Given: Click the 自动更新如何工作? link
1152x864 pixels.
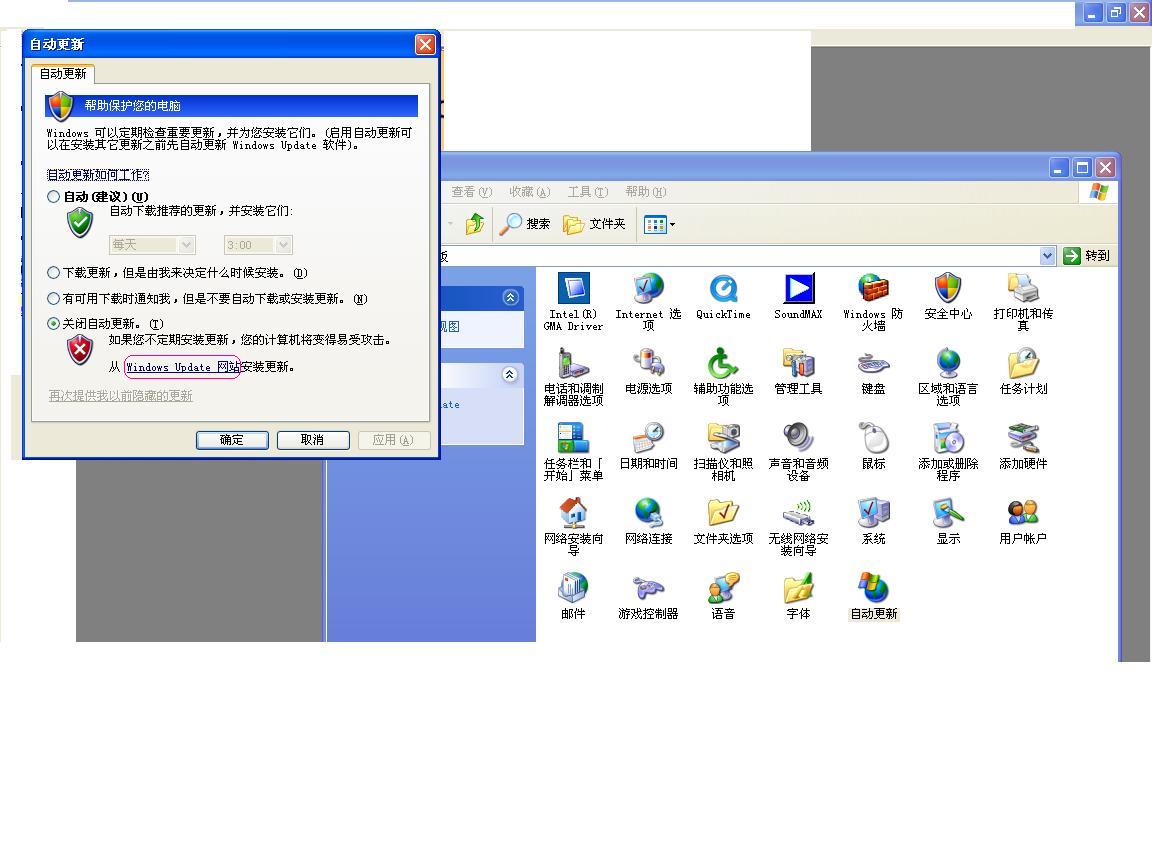Looking at the screenshot, I should pos(98,175).
